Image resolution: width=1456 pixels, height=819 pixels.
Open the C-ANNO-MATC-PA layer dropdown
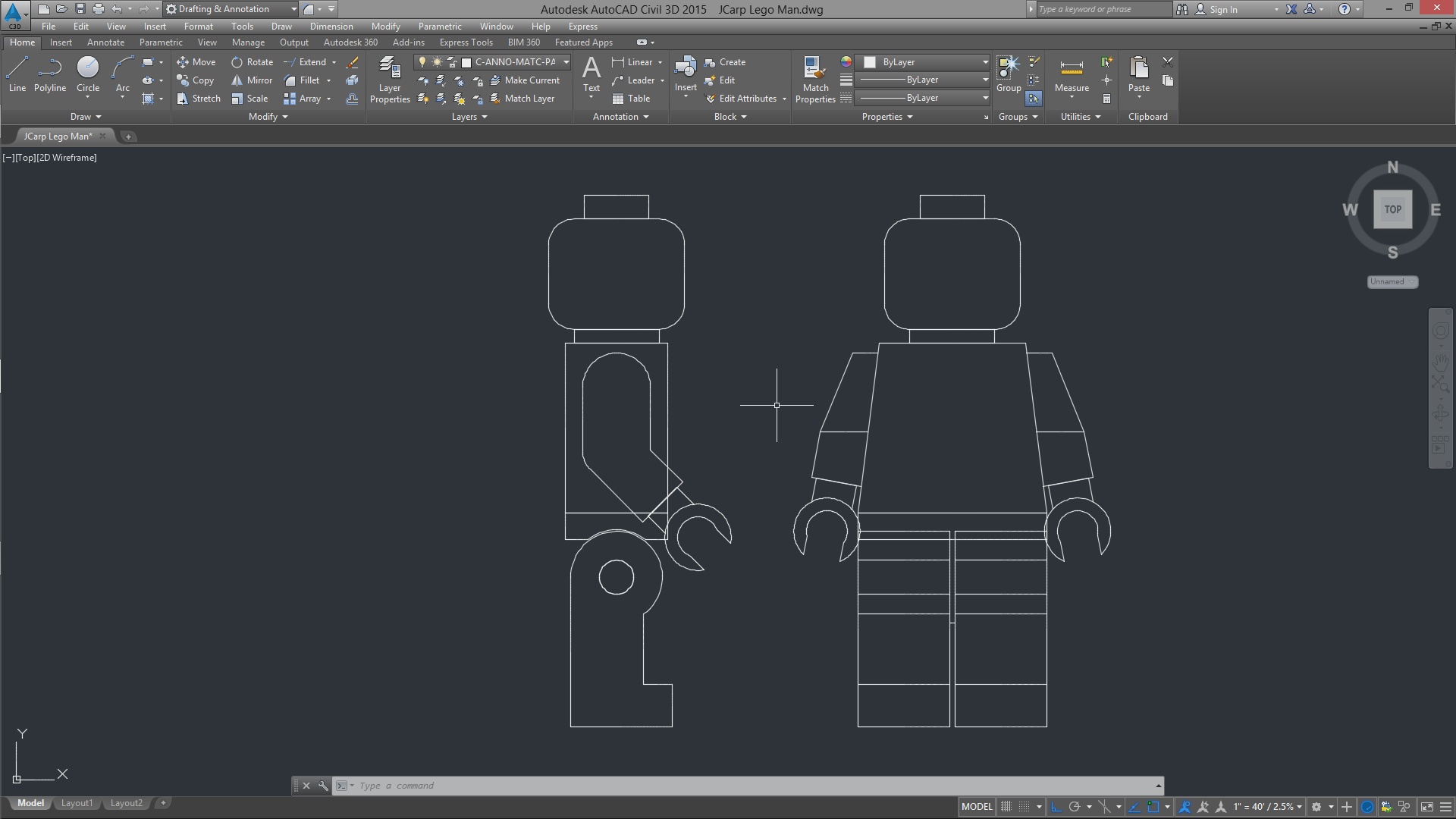click(566, 62)
